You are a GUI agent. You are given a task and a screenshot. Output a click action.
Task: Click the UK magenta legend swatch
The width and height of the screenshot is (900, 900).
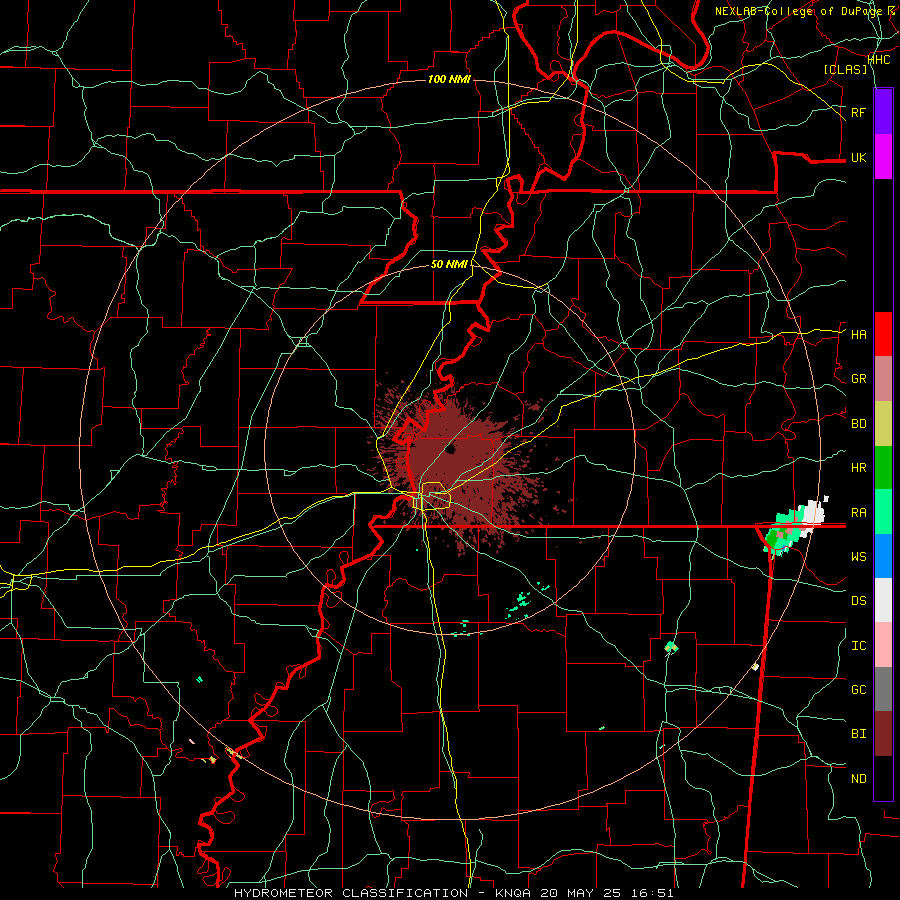883,157
